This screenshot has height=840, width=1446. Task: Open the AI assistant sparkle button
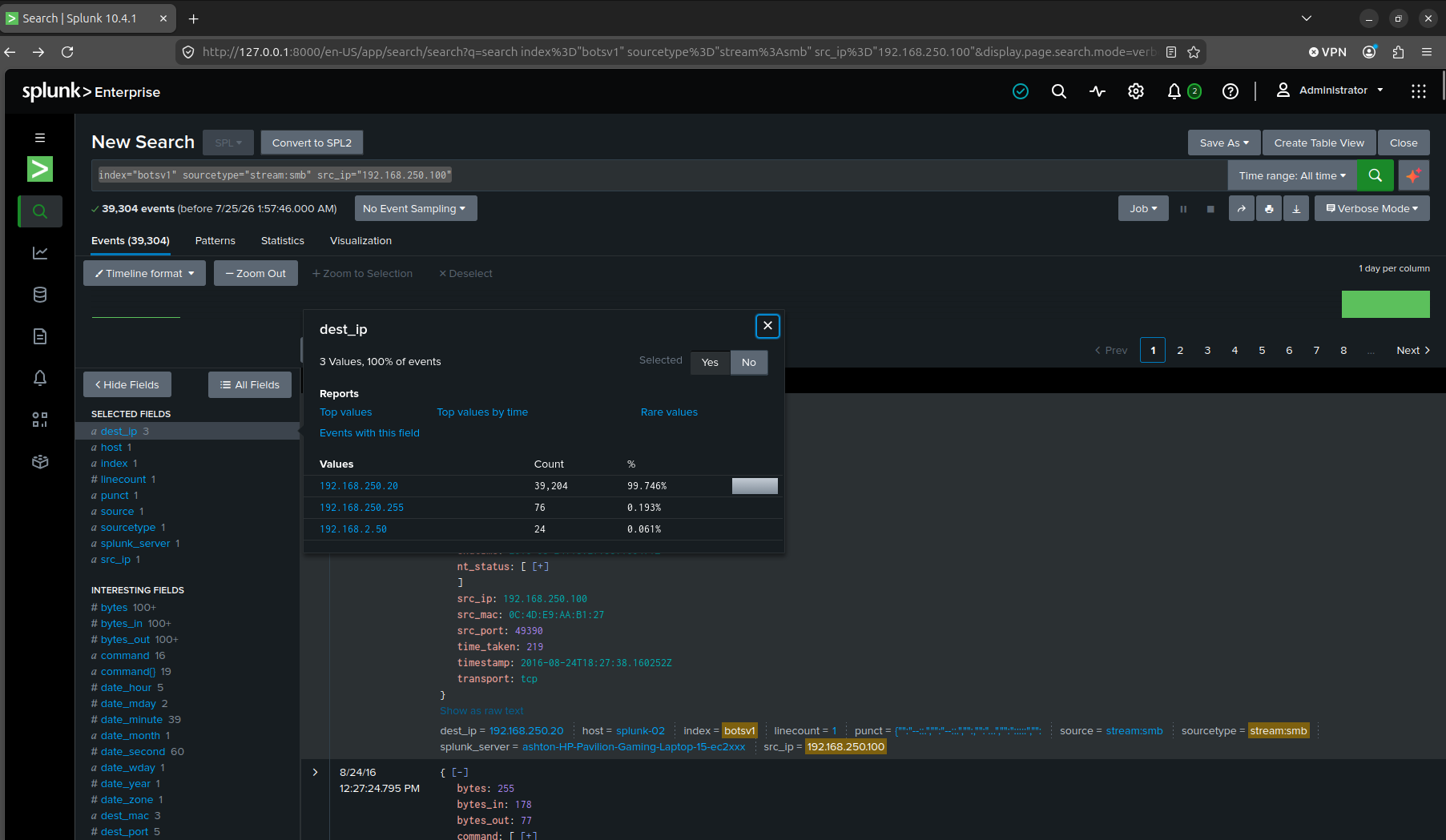1414,175
